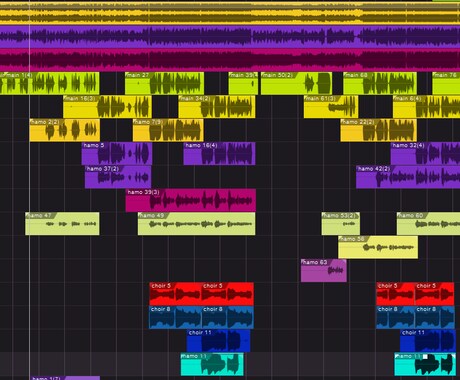The height and width of the screenshot is (380, 460).
Task: Click the vertical playhead line
Action: [x=30, y=190]
